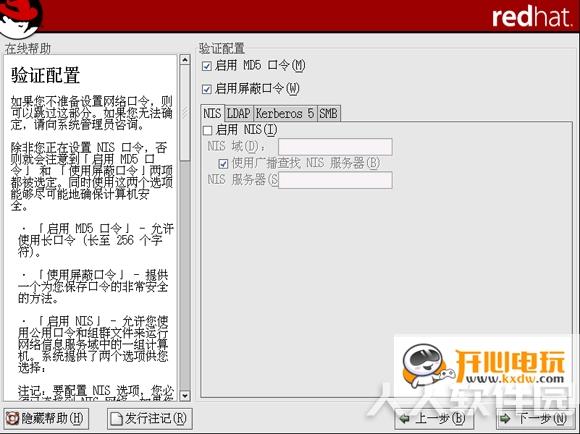Click the 隐藏帮助 button
The image size is (580, 434).
pyautogui.click(x=46, y=419)
